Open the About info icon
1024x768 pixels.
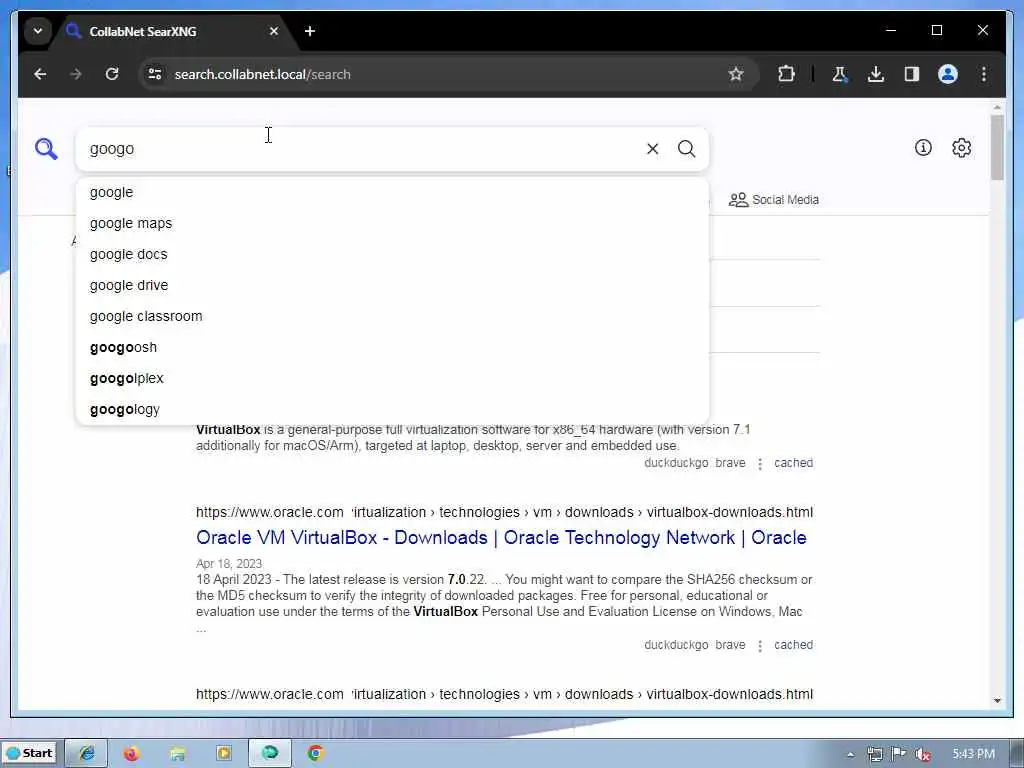coord(923,148)
